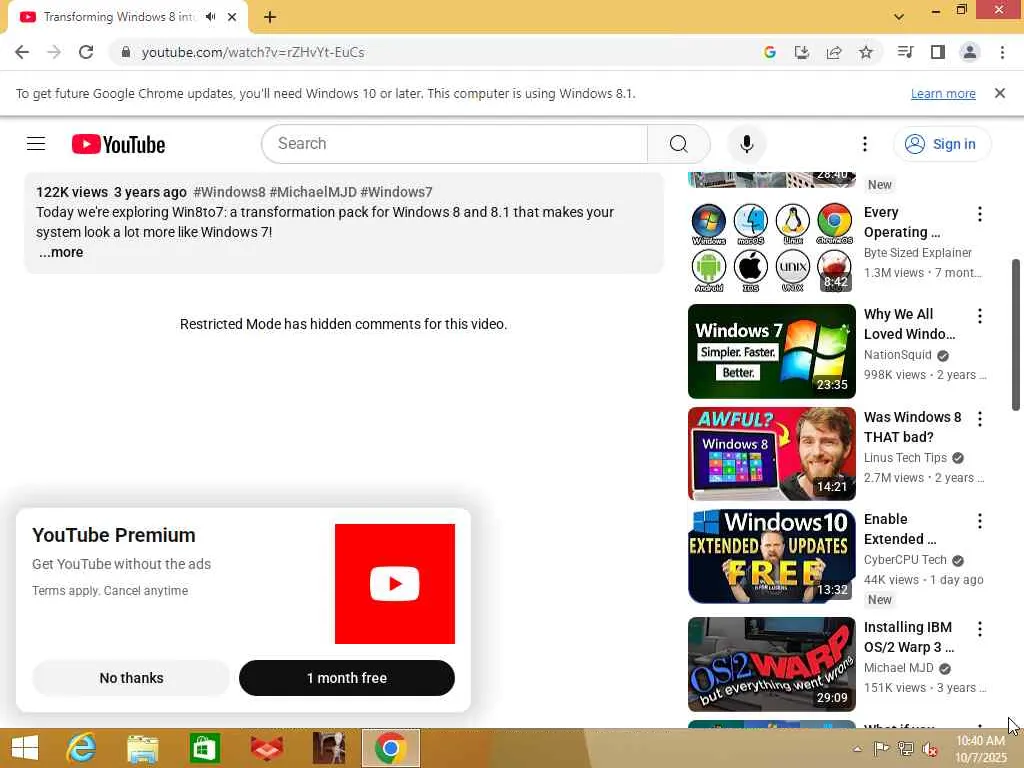
Task: Open Chrome's three-dot menu
Action: coord(1002,52)
